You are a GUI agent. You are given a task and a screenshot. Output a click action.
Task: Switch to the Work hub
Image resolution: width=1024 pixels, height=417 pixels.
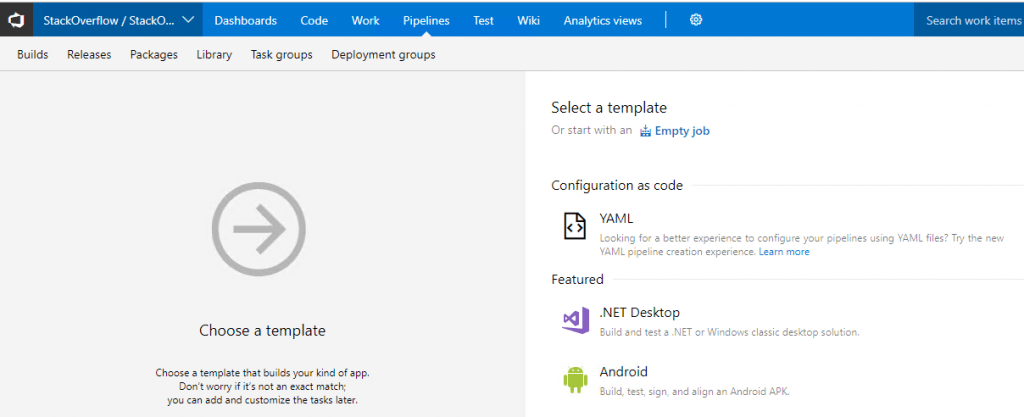point(365,20)
